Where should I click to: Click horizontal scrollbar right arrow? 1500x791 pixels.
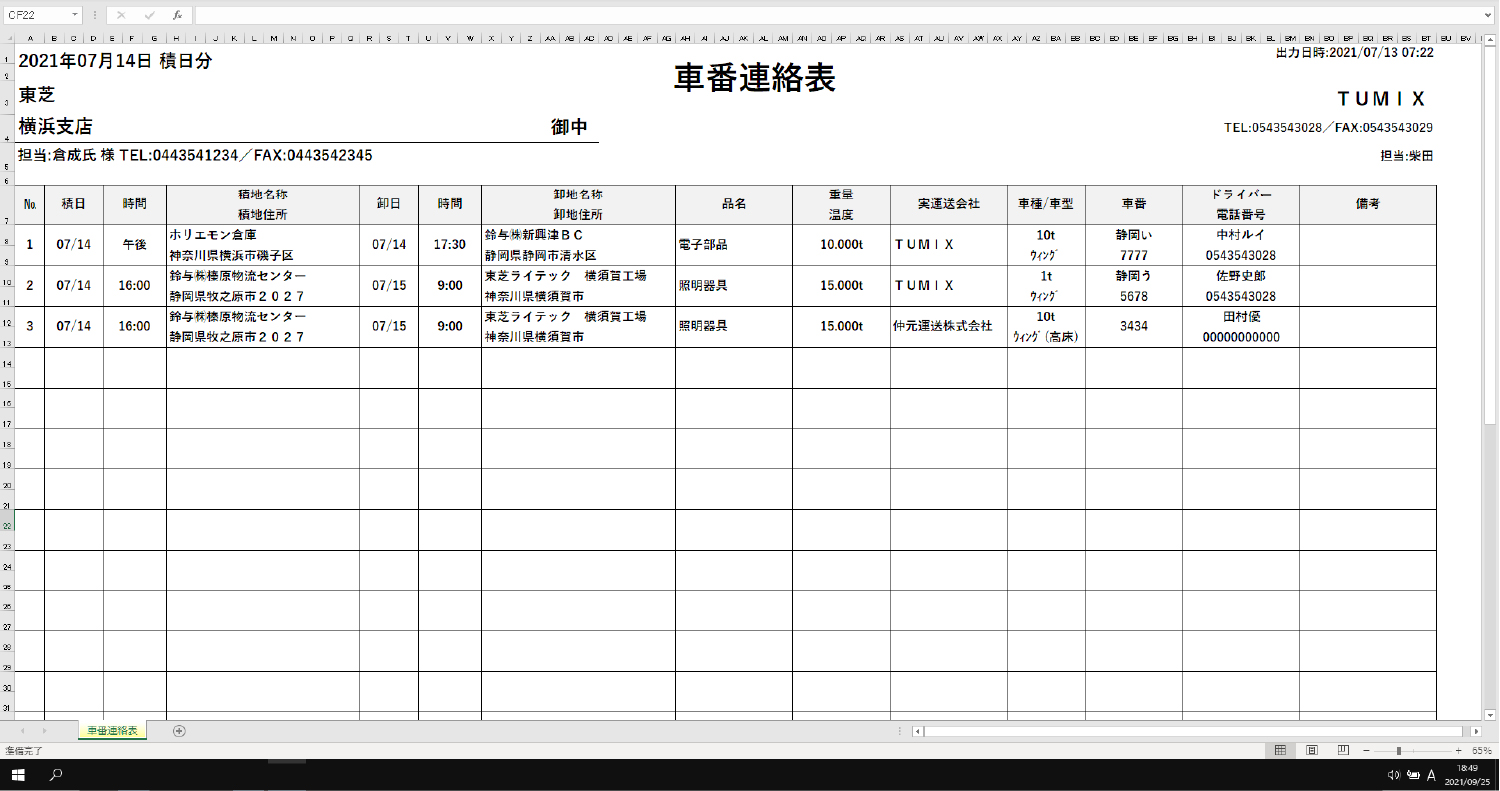coord(1476,731)
